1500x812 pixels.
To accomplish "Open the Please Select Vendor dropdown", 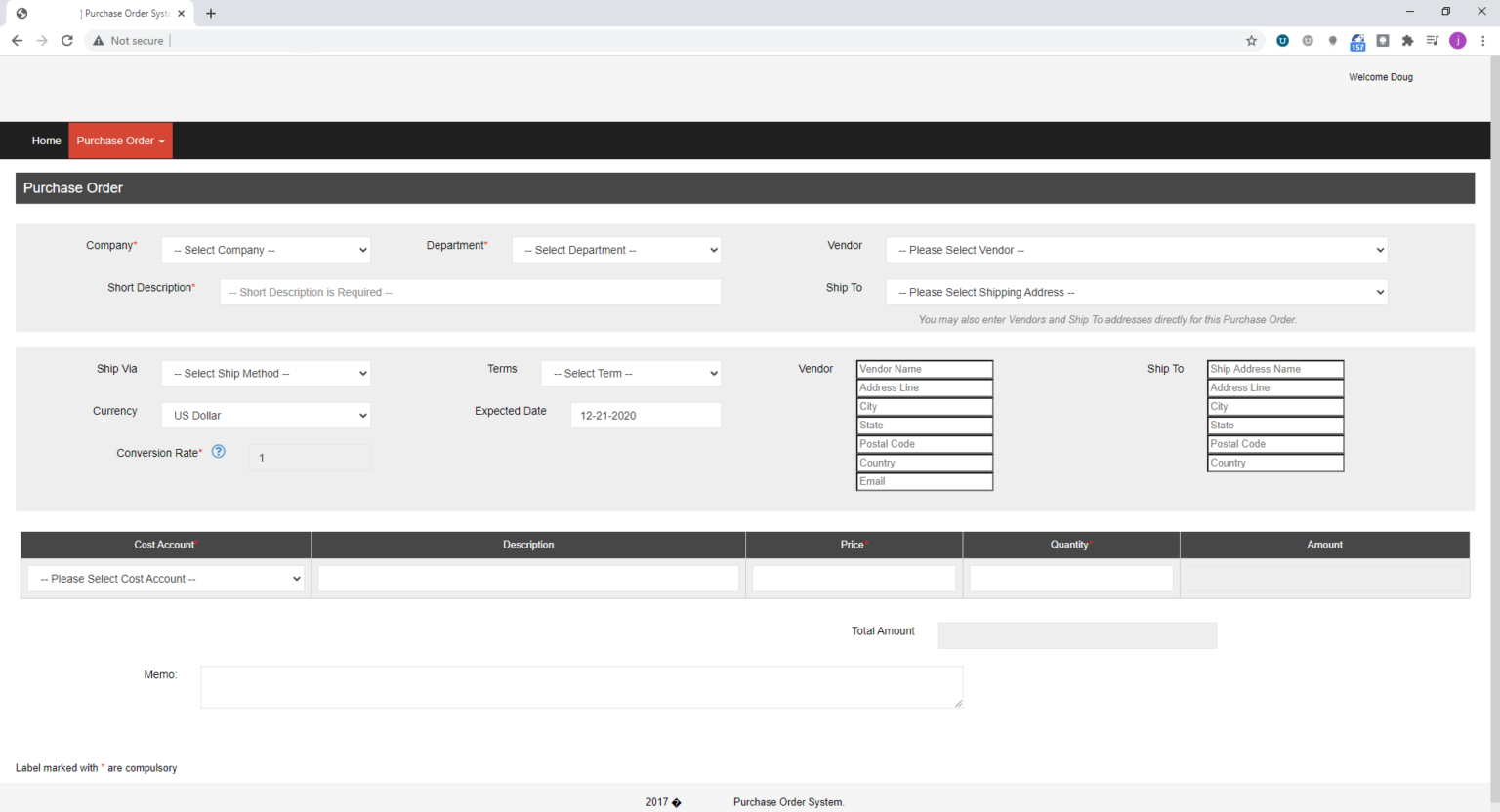I will tap(1136, 250).
